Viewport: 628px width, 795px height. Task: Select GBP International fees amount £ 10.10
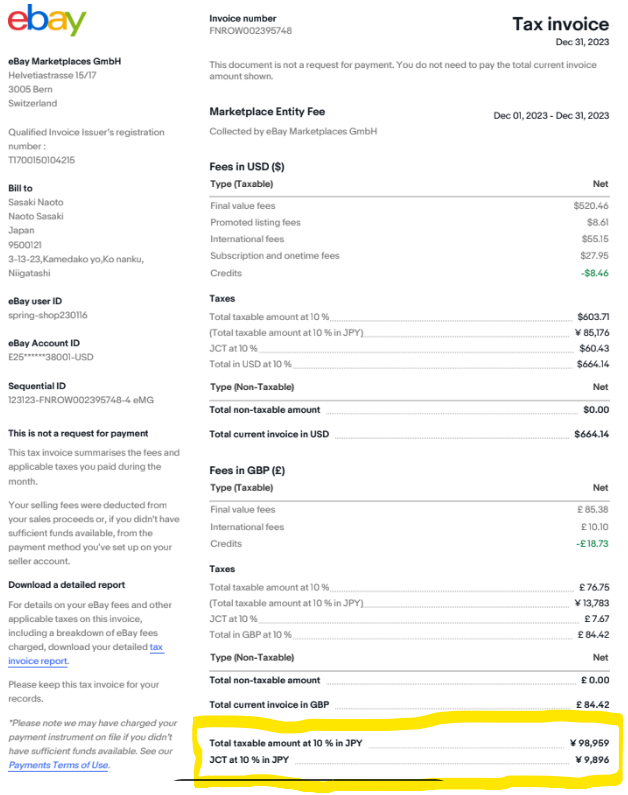[595, 527]
